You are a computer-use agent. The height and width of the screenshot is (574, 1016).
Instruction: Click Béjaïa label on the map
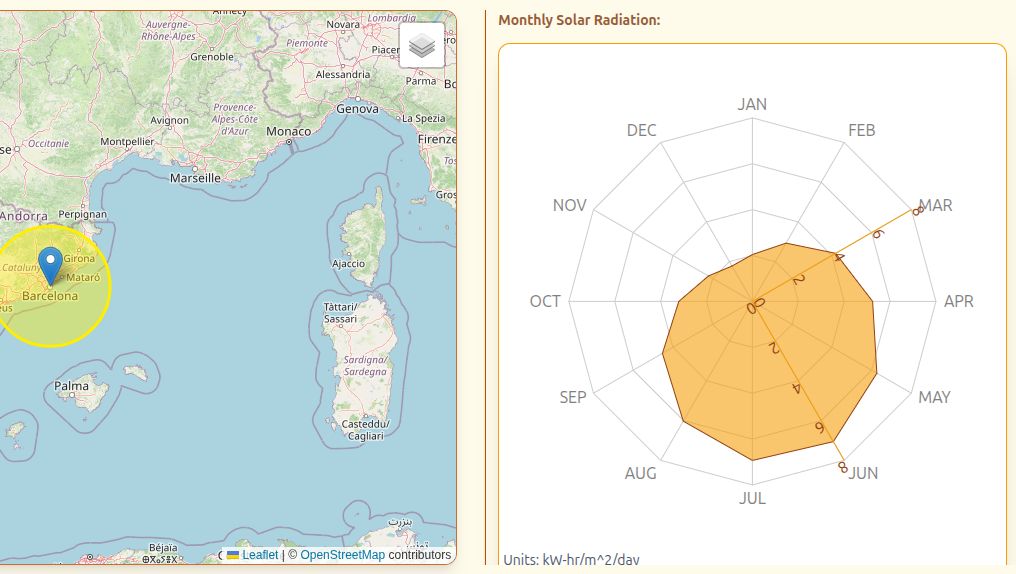(x=163, y=548)
